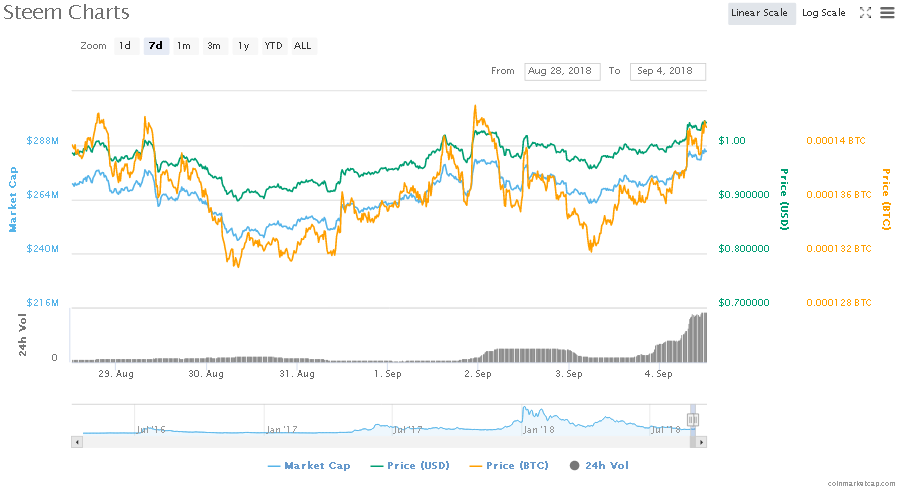Set zoom range to 7d
This screenshot has height=490, width=899.
click(x=155, y=46)
